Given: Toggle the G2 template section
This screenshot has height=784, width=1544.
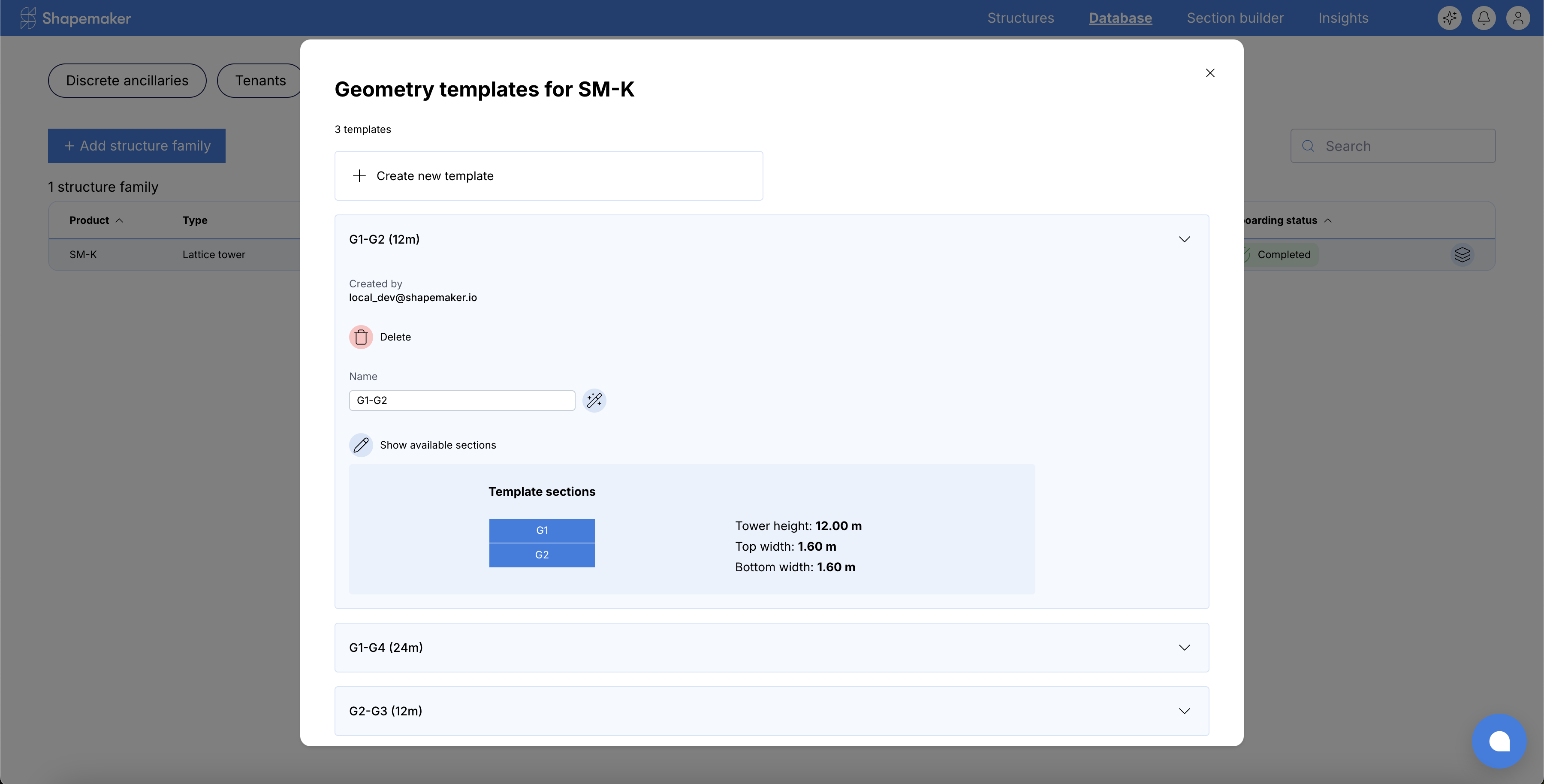Looking at the screenshot, I should coord(542,555).
